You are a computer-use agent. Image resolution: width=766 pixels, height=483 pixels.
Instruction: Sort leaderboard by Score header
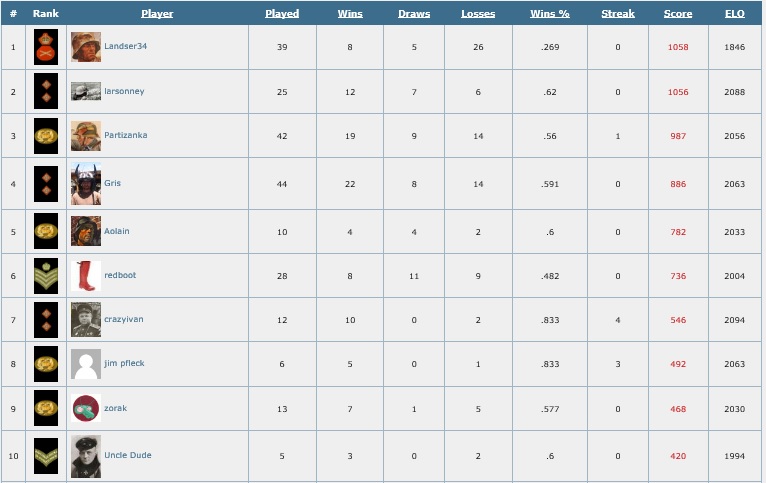point(678,14)
